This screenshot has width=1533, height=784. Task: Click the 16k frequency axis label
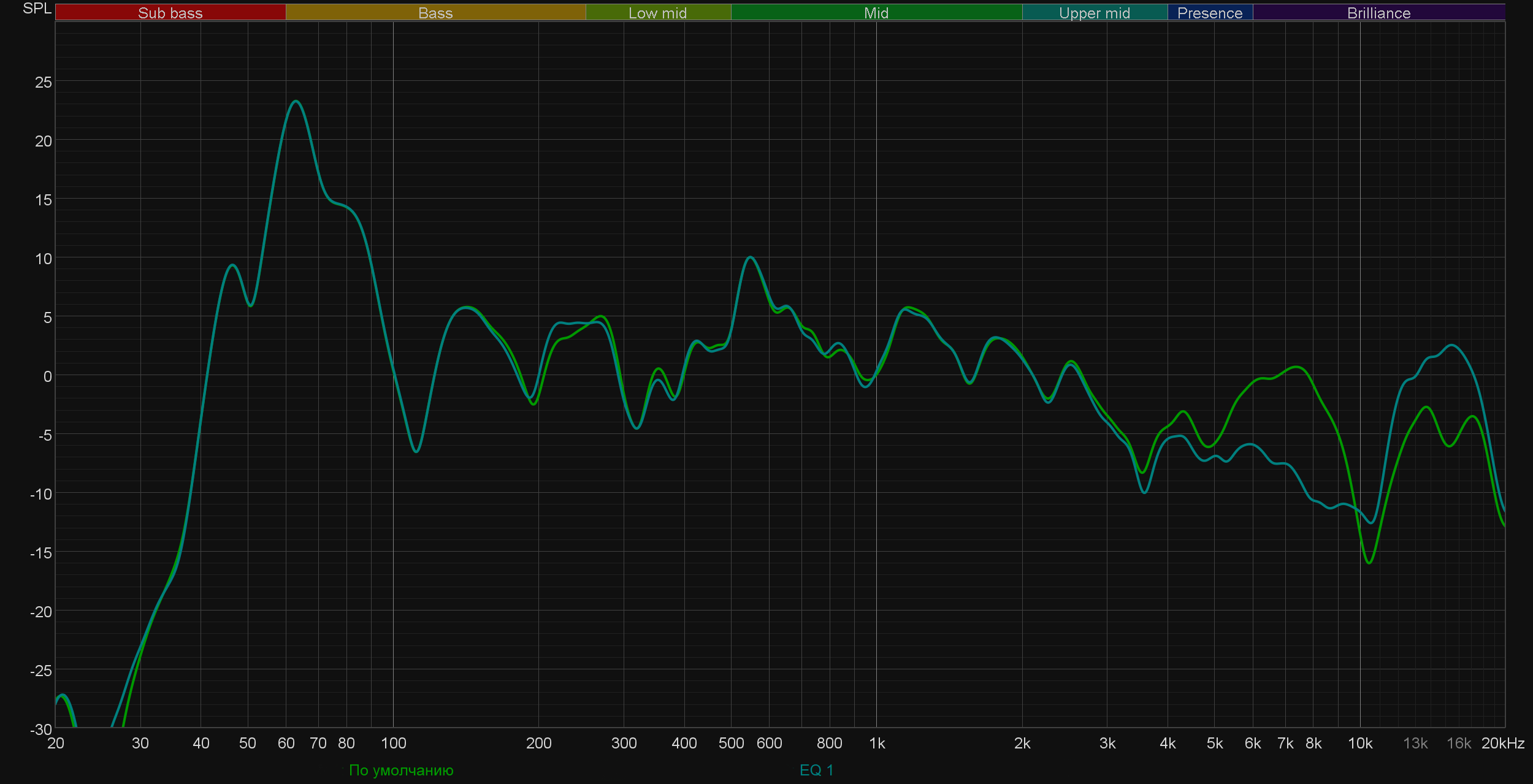(x=1458, y=744)
